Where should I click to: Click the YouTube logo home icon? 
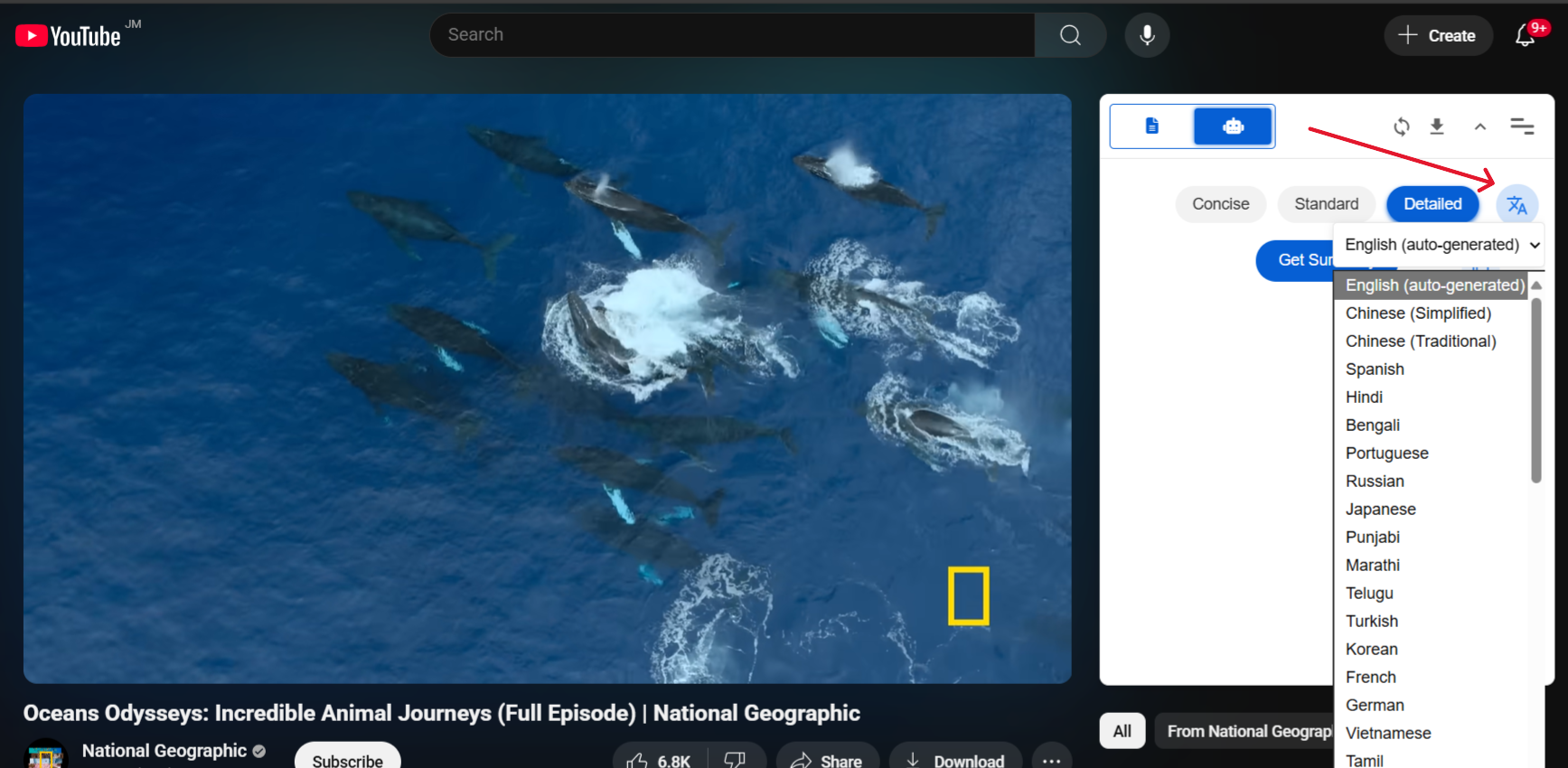(x=69, y=36)
